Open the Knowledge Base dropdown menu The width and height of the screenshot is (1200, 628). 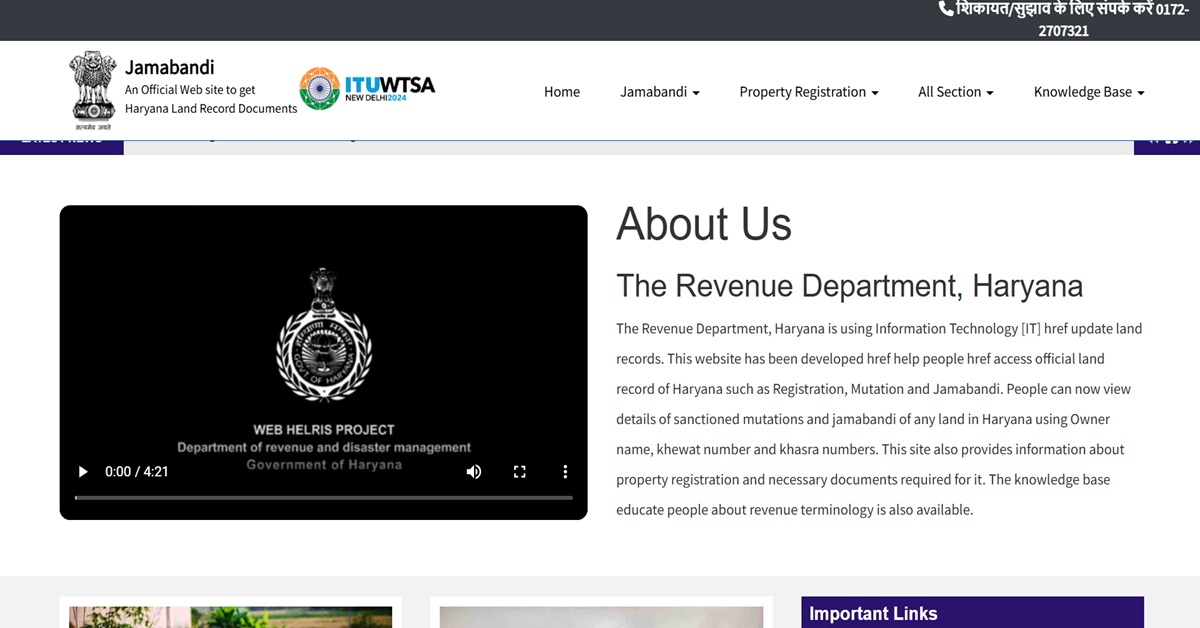1089,92
